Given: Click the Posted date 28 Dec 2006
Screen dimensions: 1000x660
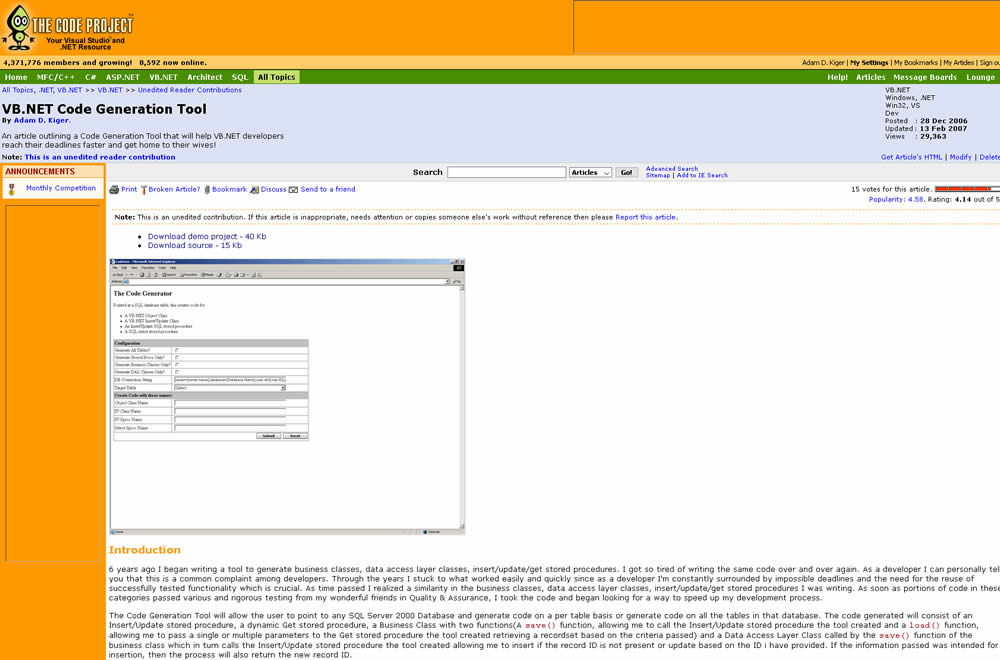Looking at the screenshot, I should pyautogui.click(x=943, y=121).
